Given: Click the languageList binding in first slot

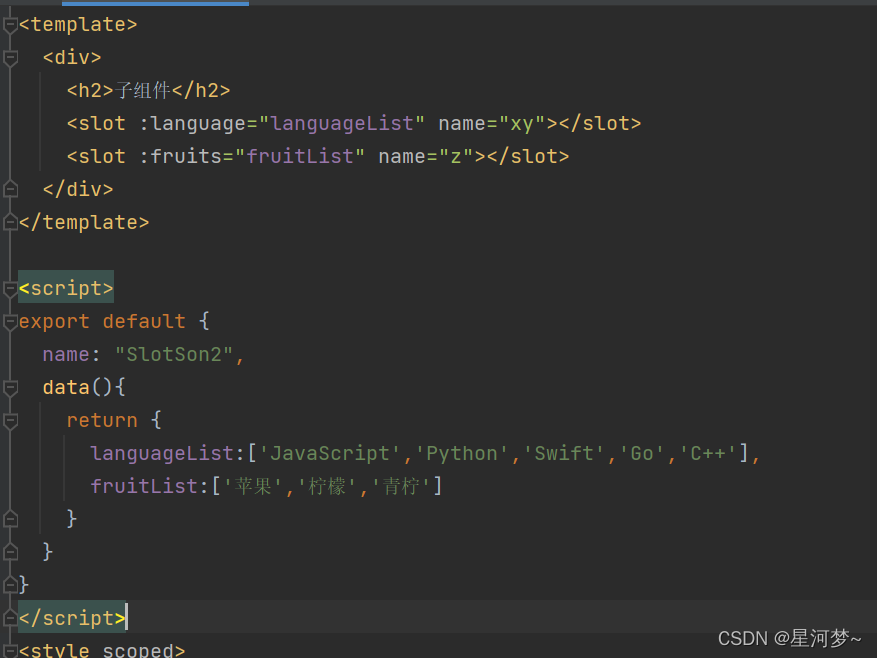Looking at the screenshot, I should (x=342, y=123).
